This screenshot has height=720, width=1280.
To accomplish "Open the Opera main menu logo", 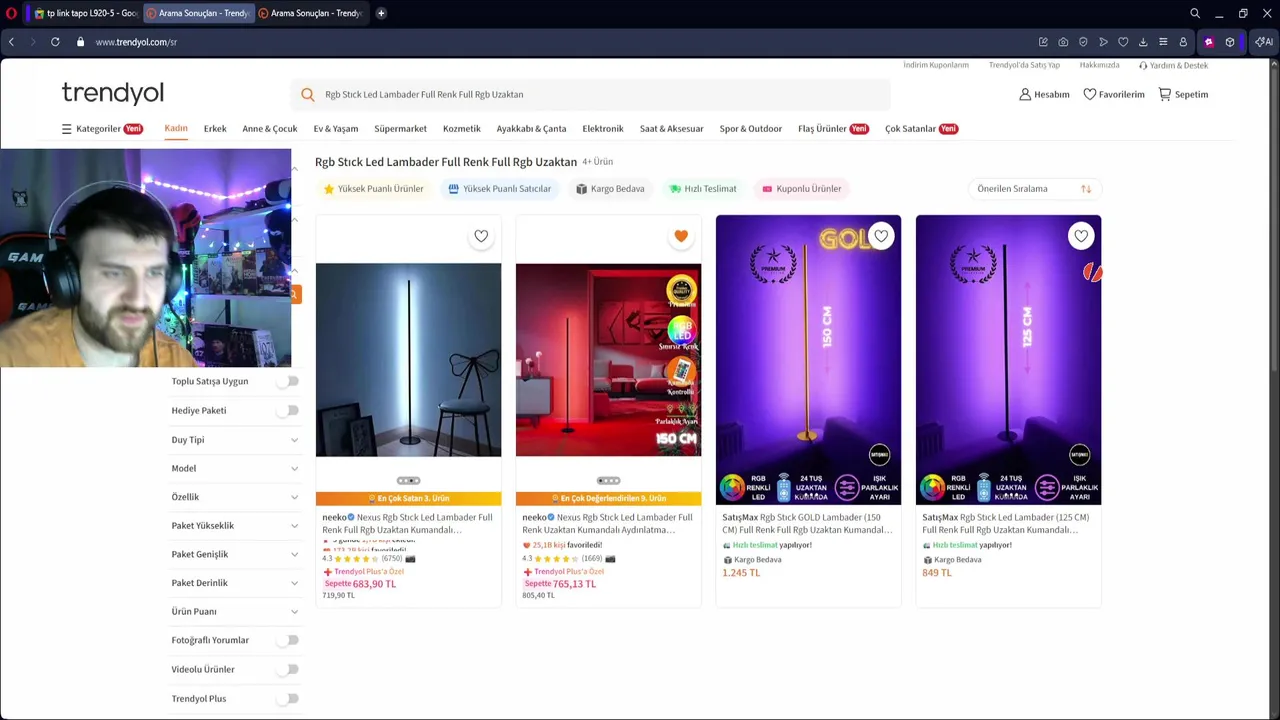I will [x=11, y=13].
